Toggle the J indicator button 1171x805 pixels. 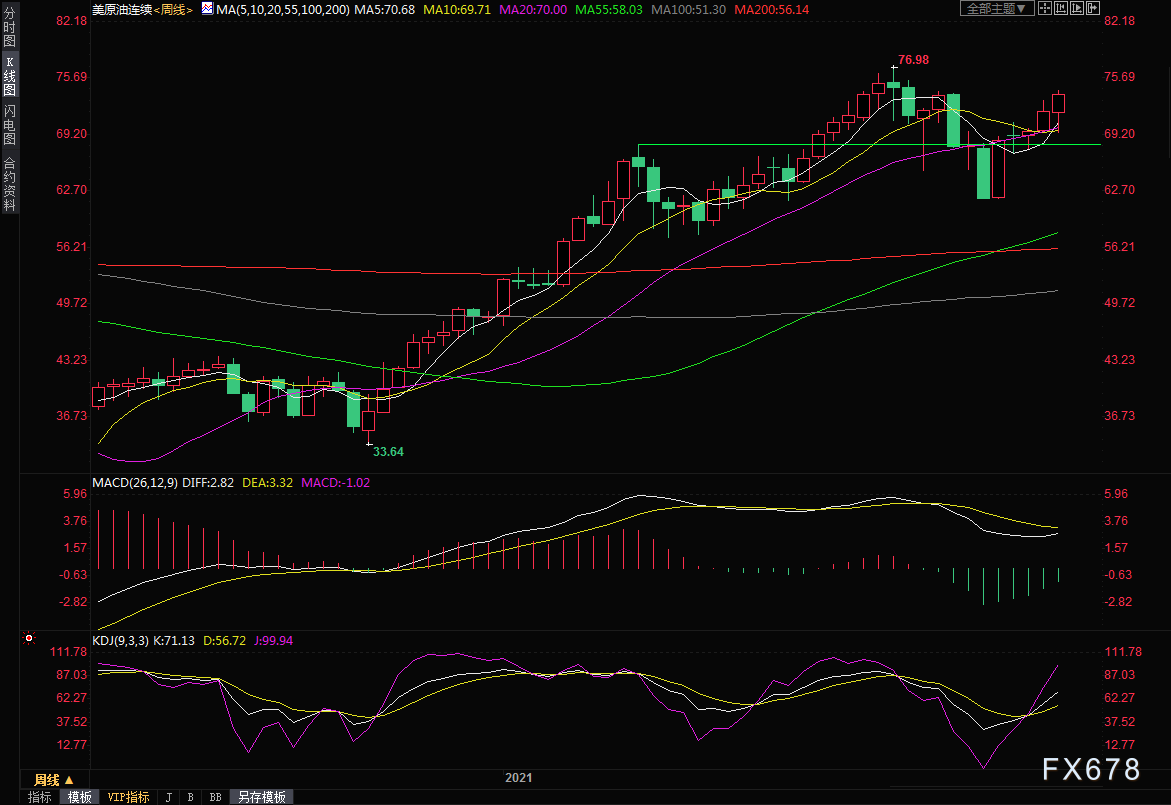[x=168, y=797]
